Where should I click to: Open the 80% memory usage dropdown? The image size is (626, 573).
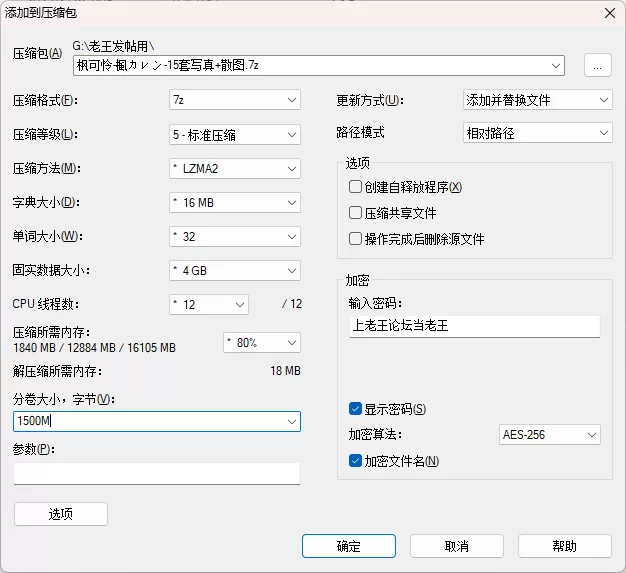click(x=262, y=342)
